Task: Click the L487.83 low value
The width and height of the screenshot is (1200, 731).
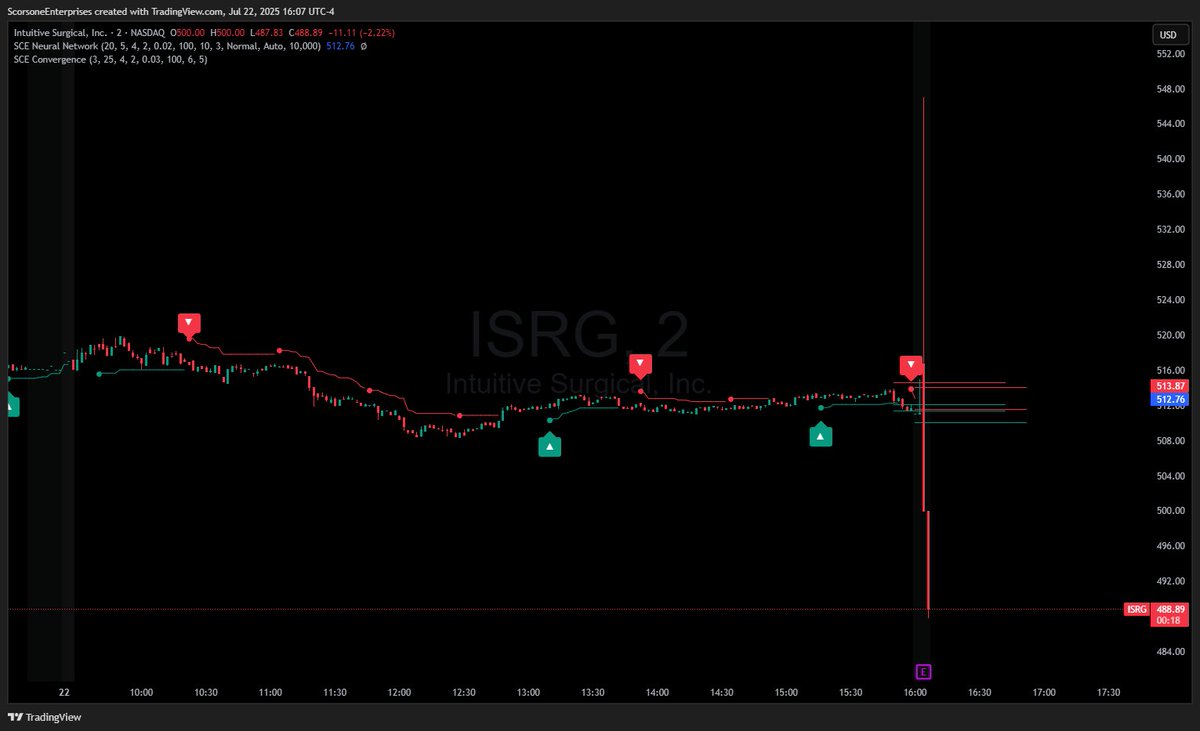Action: tap(266, 33)
